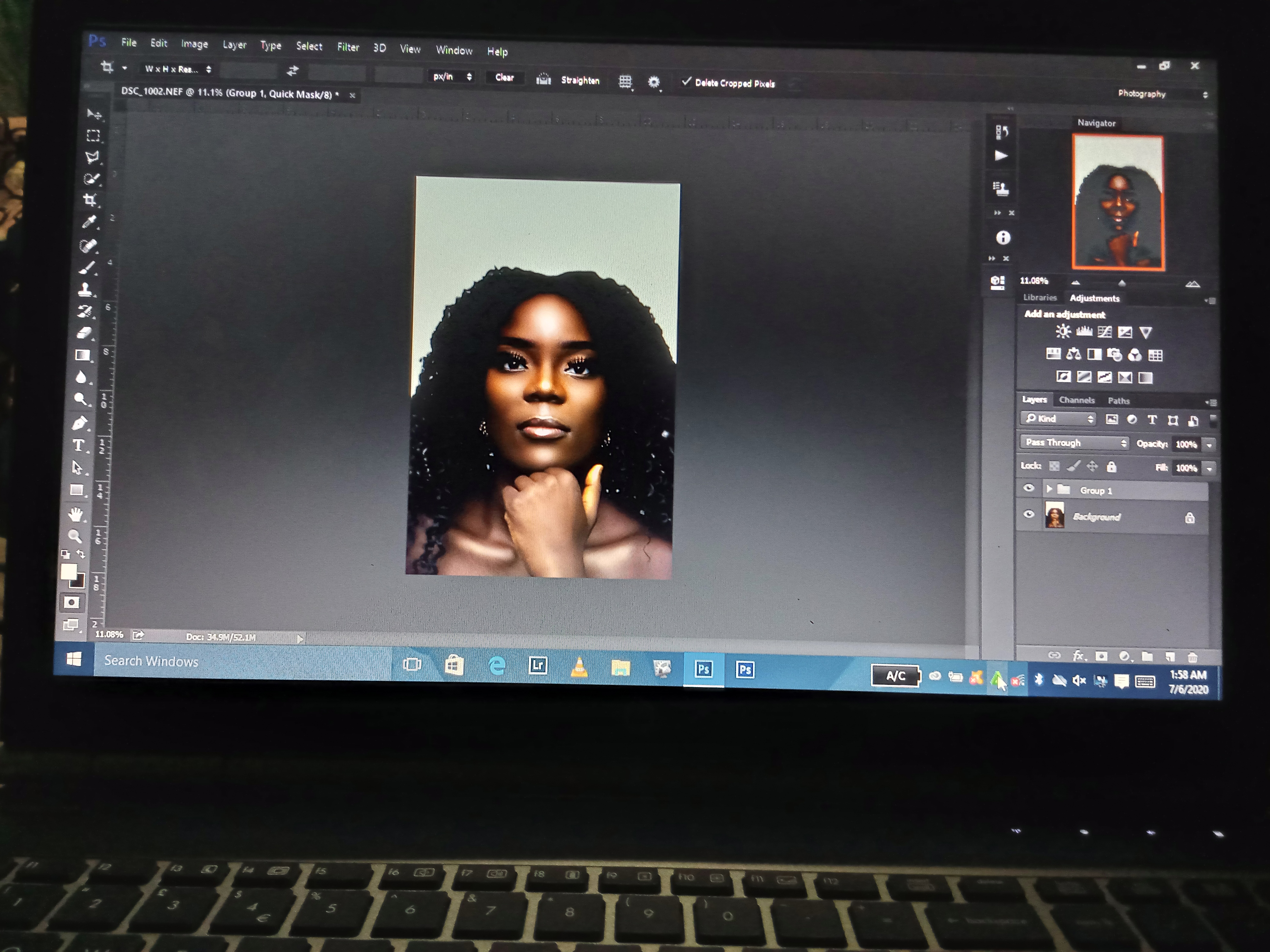Add a layer mask from Layers panel bottom

(1101, 656)
